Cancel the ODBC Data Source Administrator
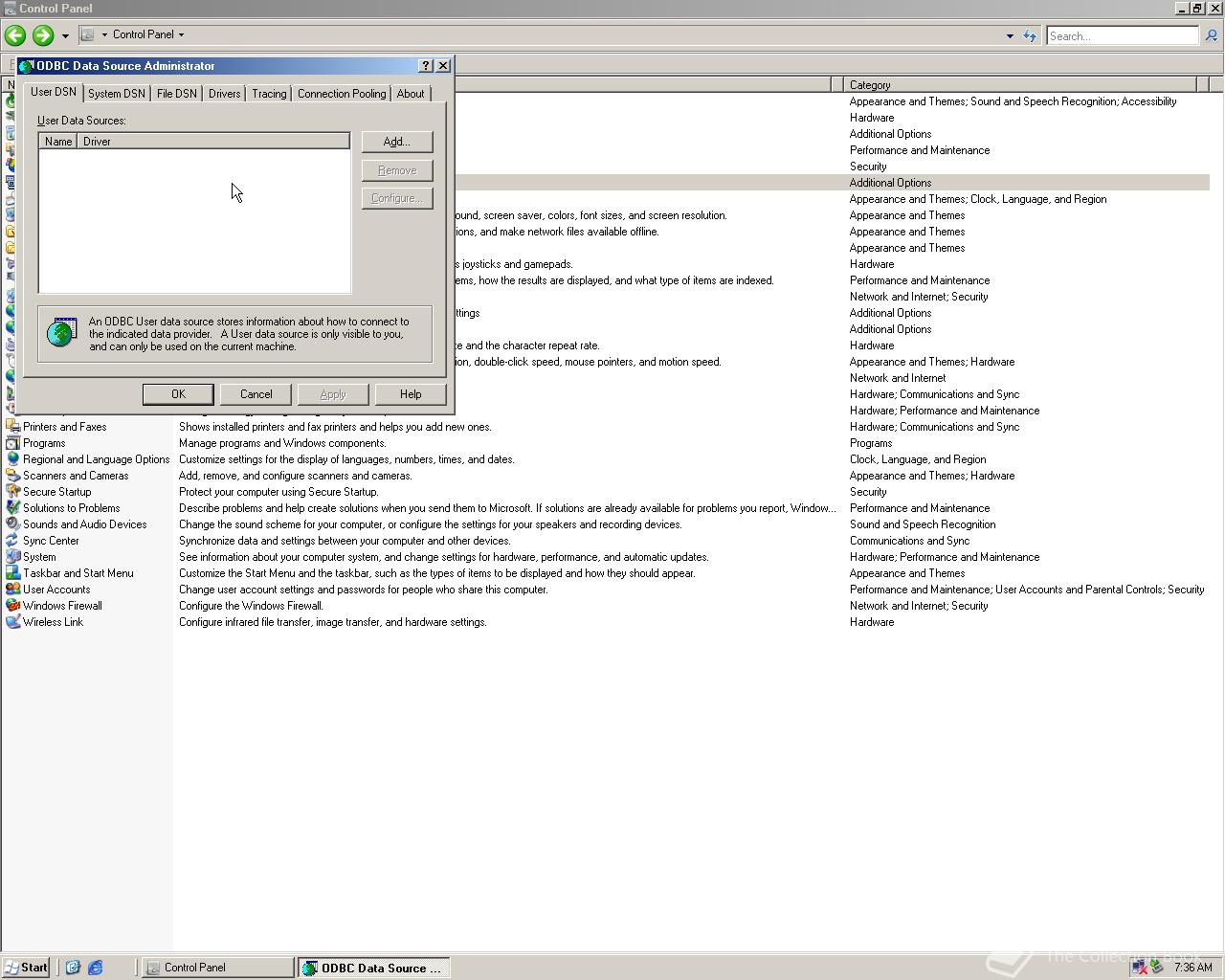 click(x=256, y=394)
